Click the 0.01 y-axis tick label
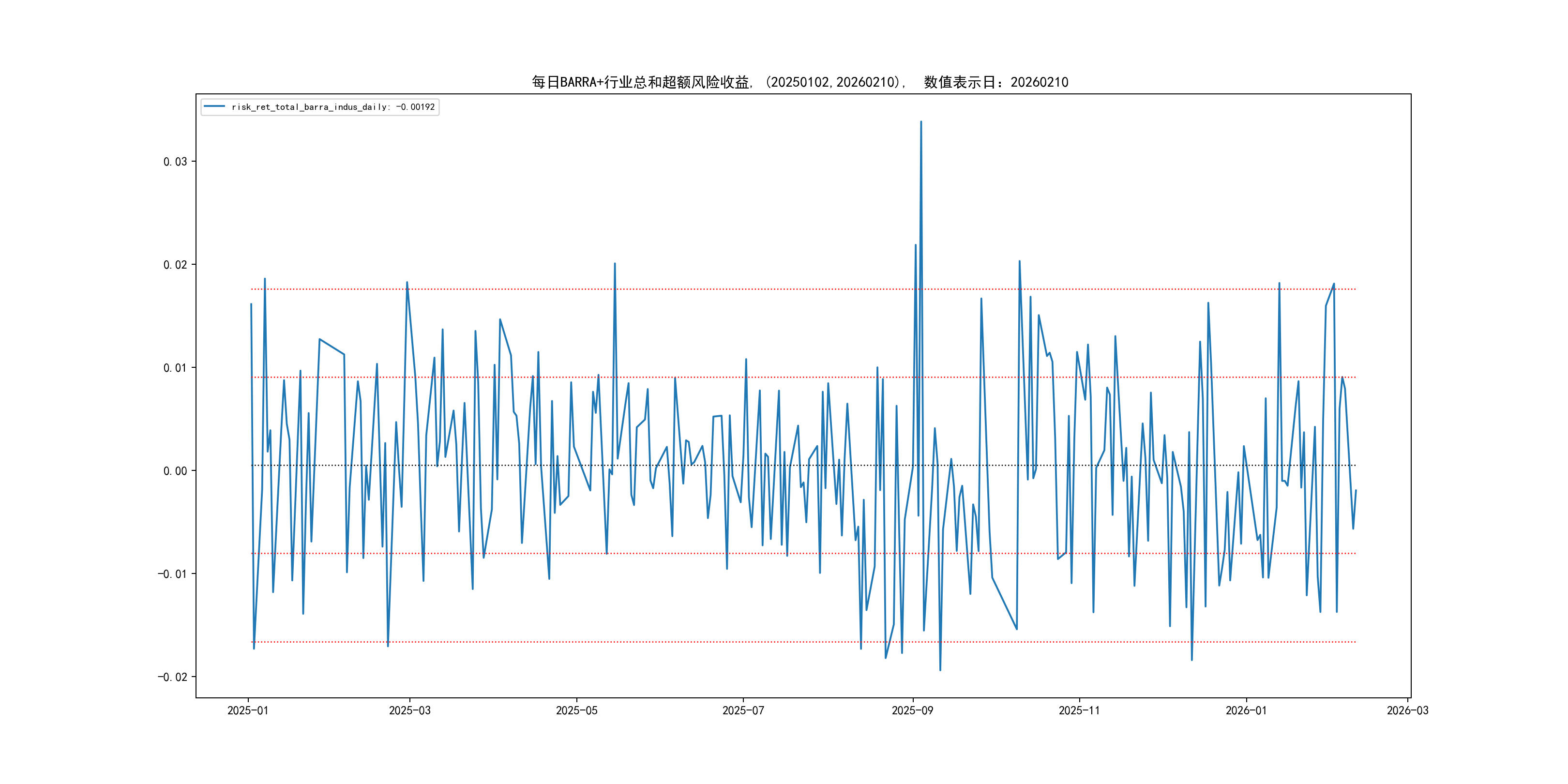The width and height of the screenshot is (1568, 784). point(175,368)
